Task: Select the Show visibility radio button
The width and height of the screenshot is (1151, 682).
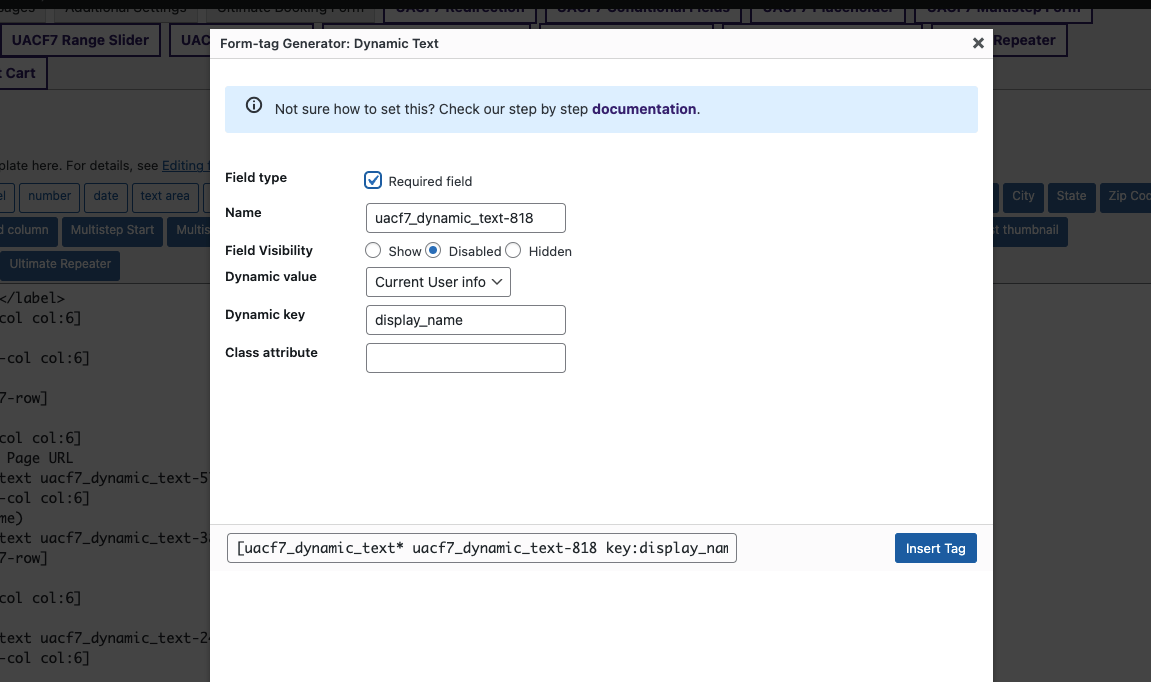Action: (x=373, y=250)
